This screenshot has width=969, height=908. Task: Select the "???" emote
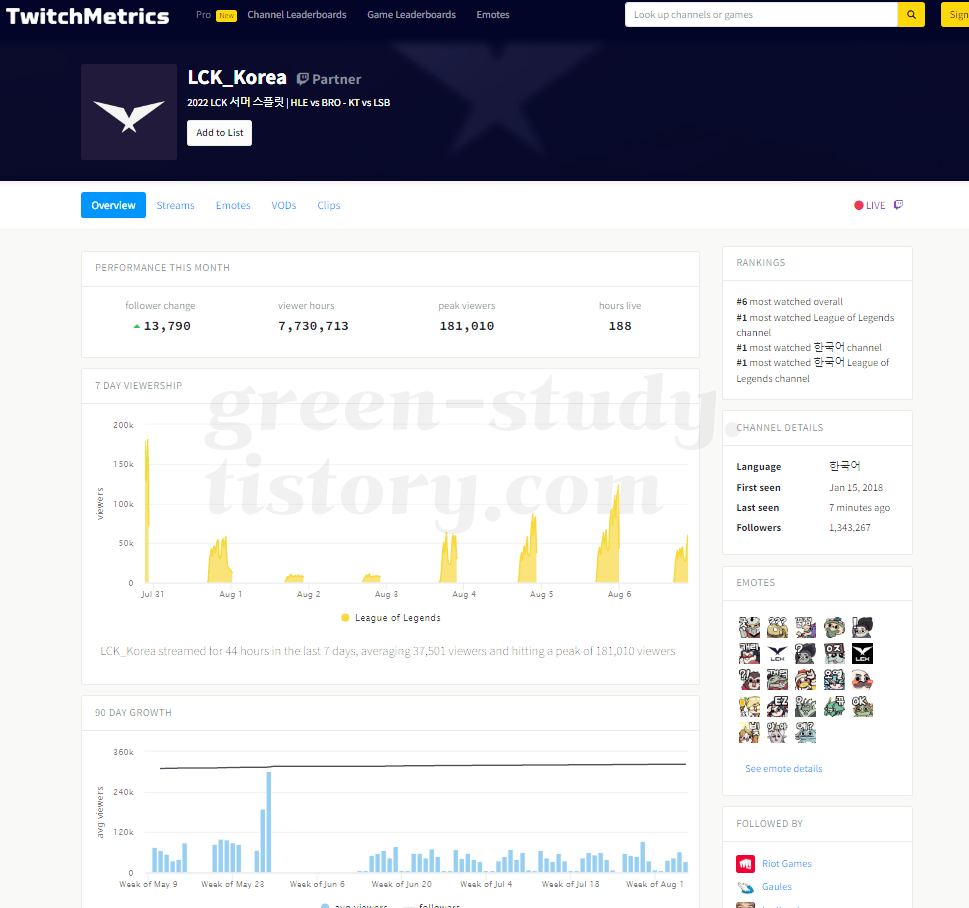[x=777, y=627]
